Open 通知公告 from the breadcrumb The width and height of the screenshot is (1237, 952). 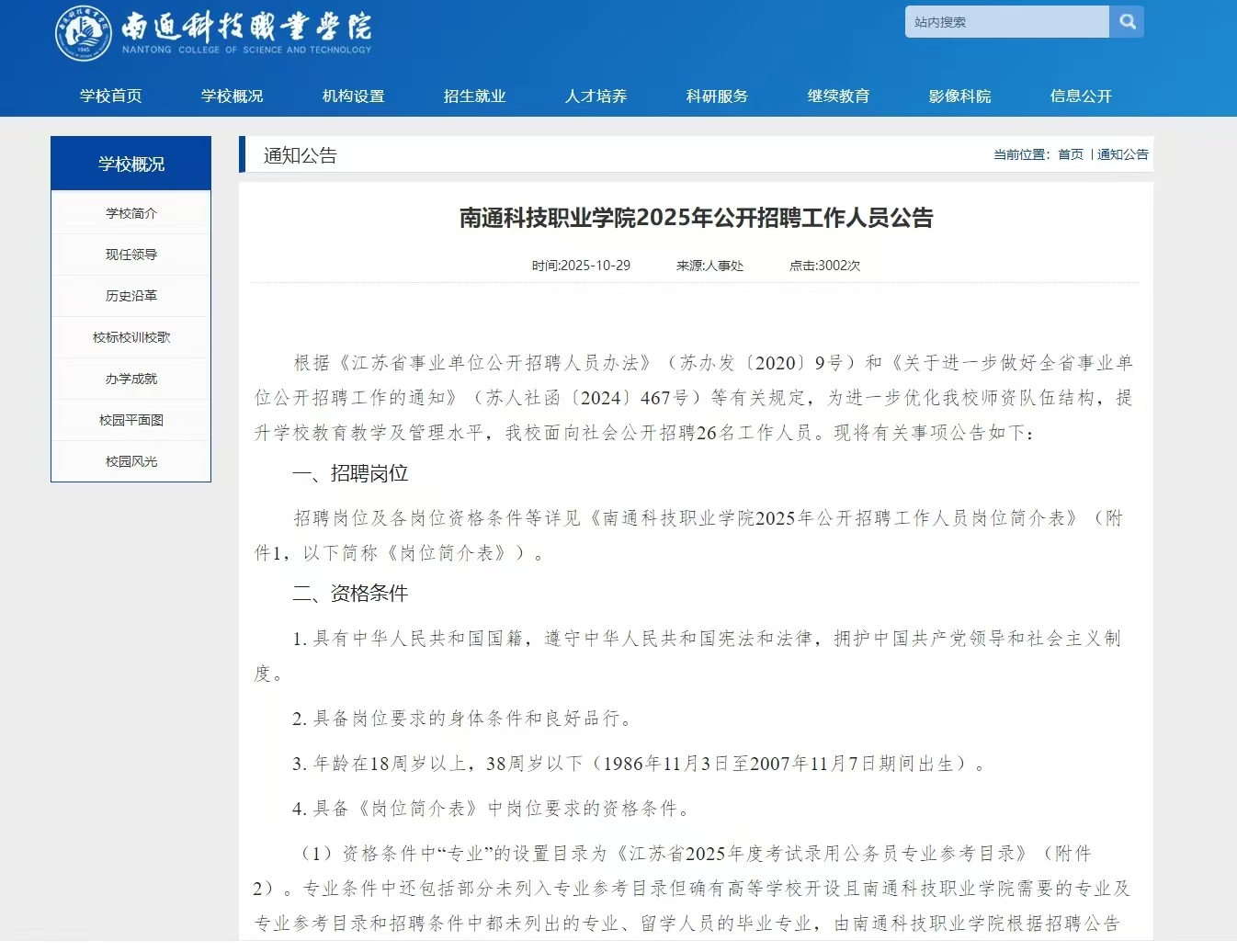tap(1122, 154)
